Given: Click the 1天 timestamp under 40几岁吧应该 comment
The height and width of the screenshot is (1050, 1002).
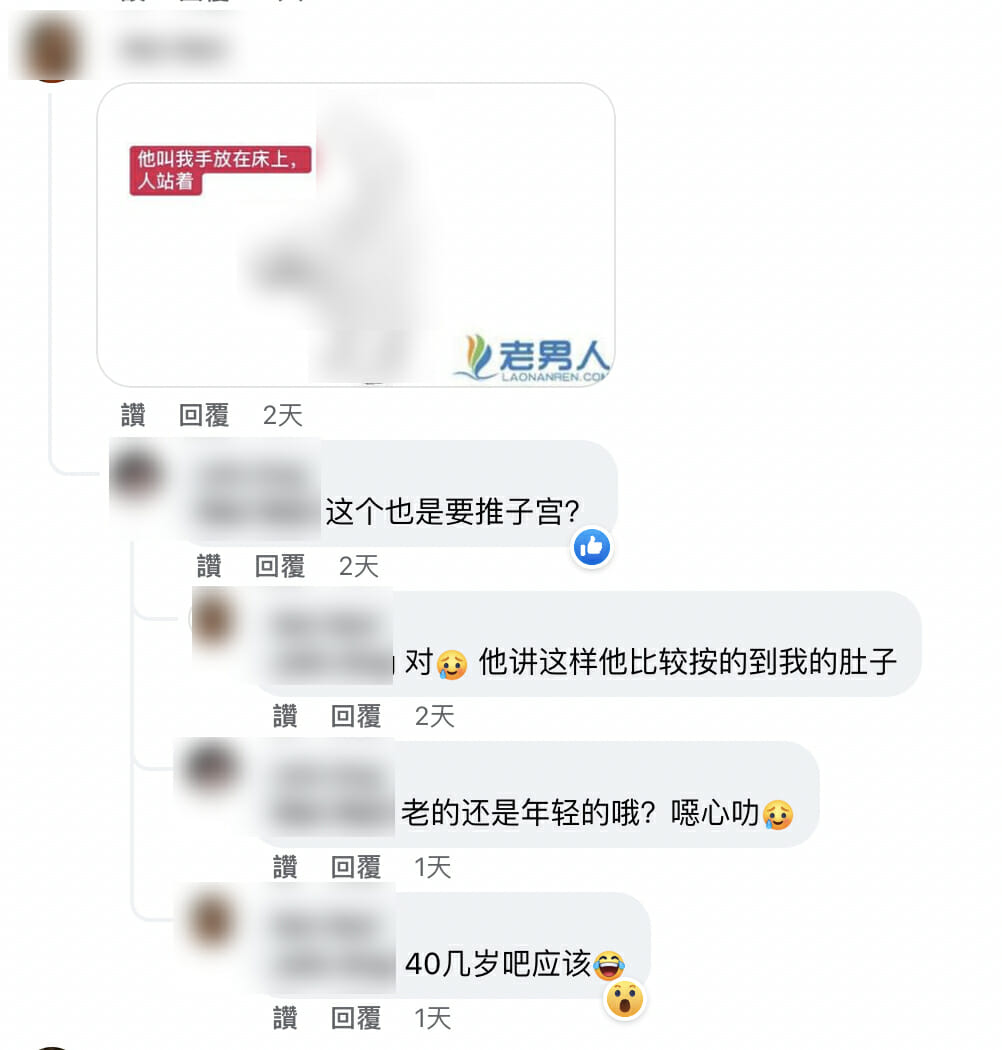Looking at the screenshot, I should (x=433, y=1019).
